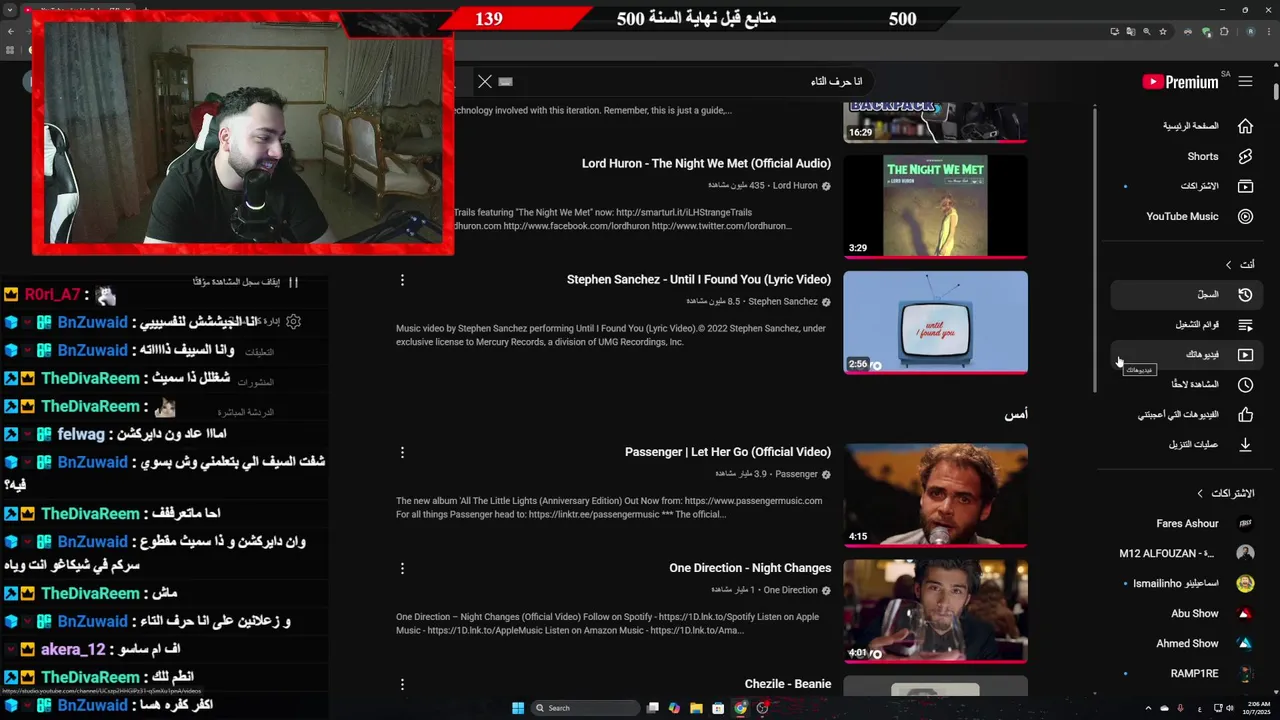
Task: Open Ahmed Show channel subscription
Action: 1188,643
